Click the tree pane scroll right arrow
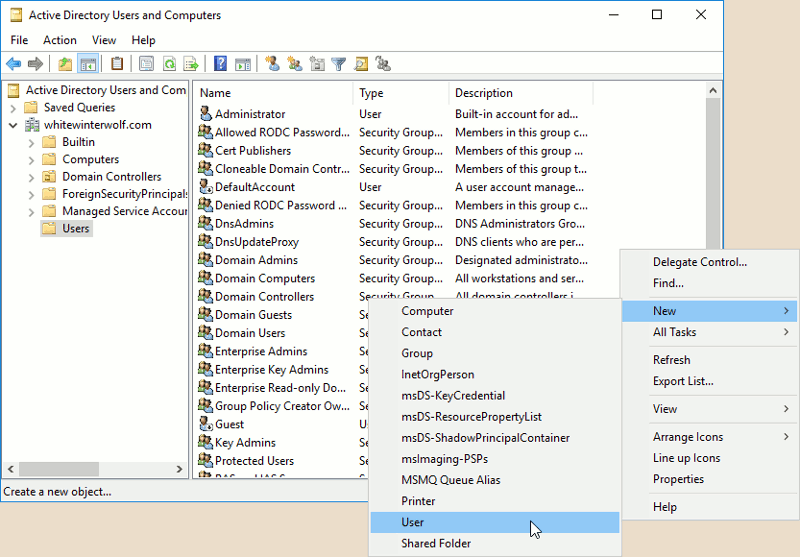 click(179, 469)
